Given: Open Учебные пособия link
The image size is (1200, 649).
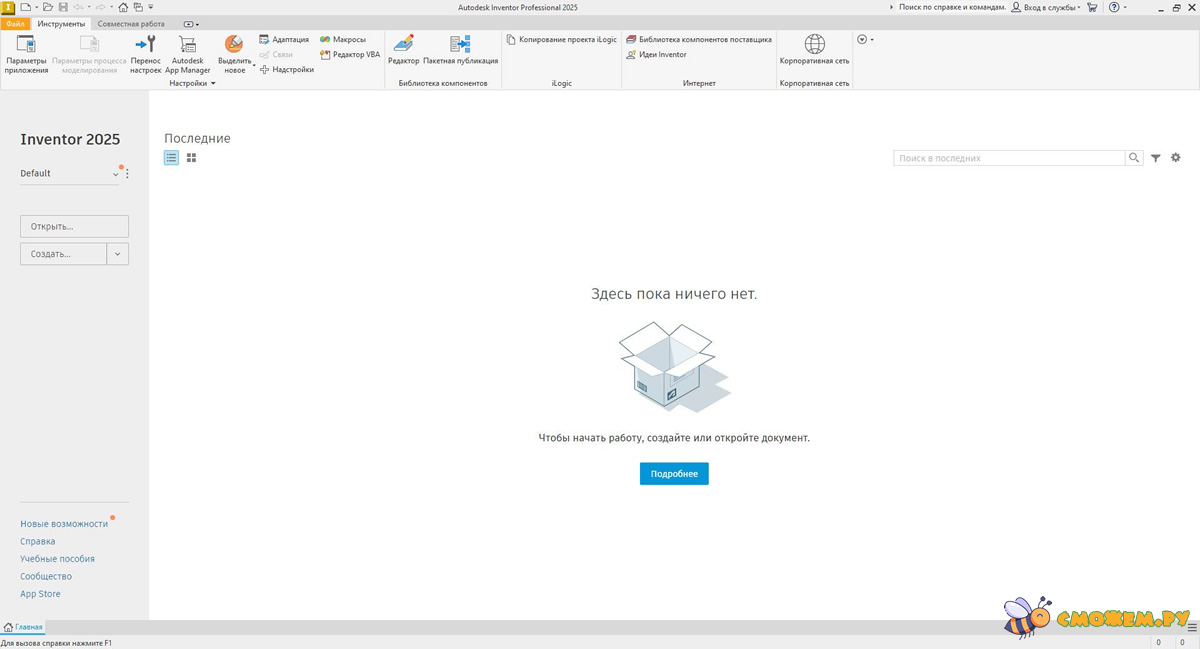Looking at the screenshot, I should pos(57,559).
